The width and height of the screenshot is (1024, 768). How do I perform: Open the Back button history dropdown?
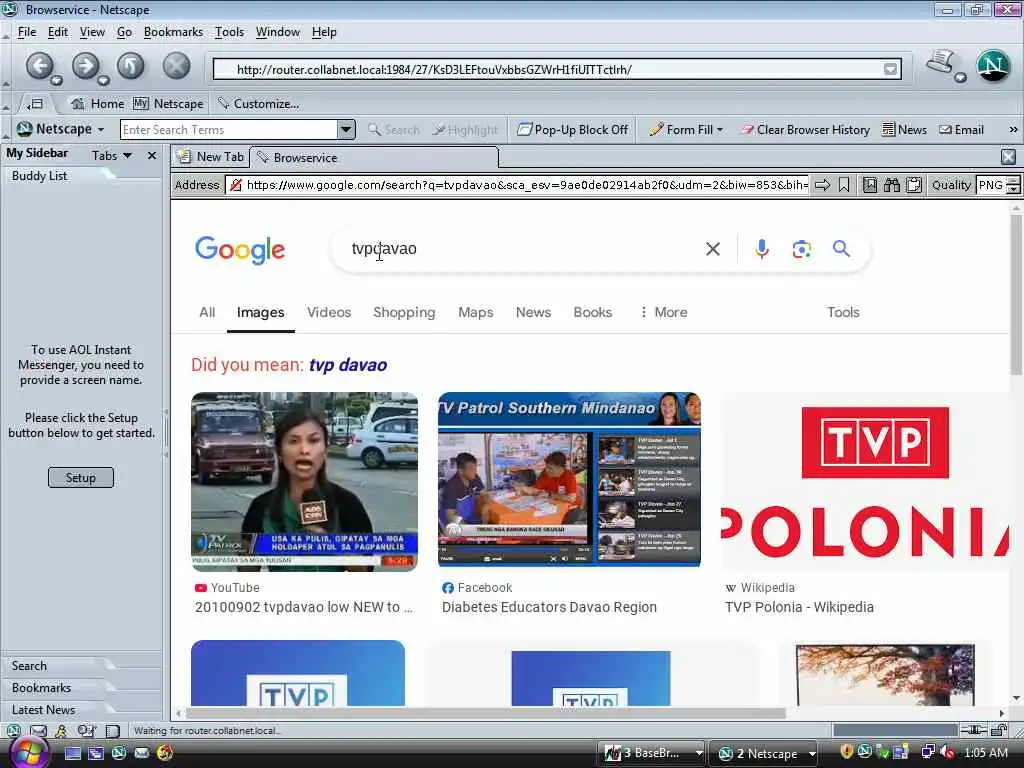pos(57,80)
